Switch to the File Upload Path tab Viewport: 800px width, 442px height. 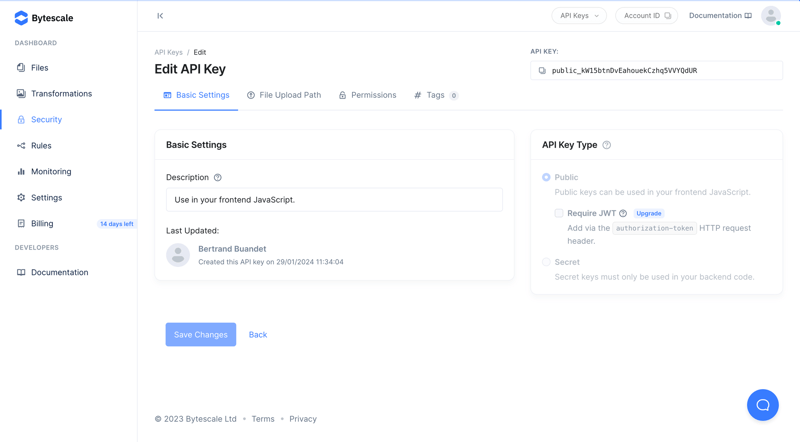[x=284, y=95]
